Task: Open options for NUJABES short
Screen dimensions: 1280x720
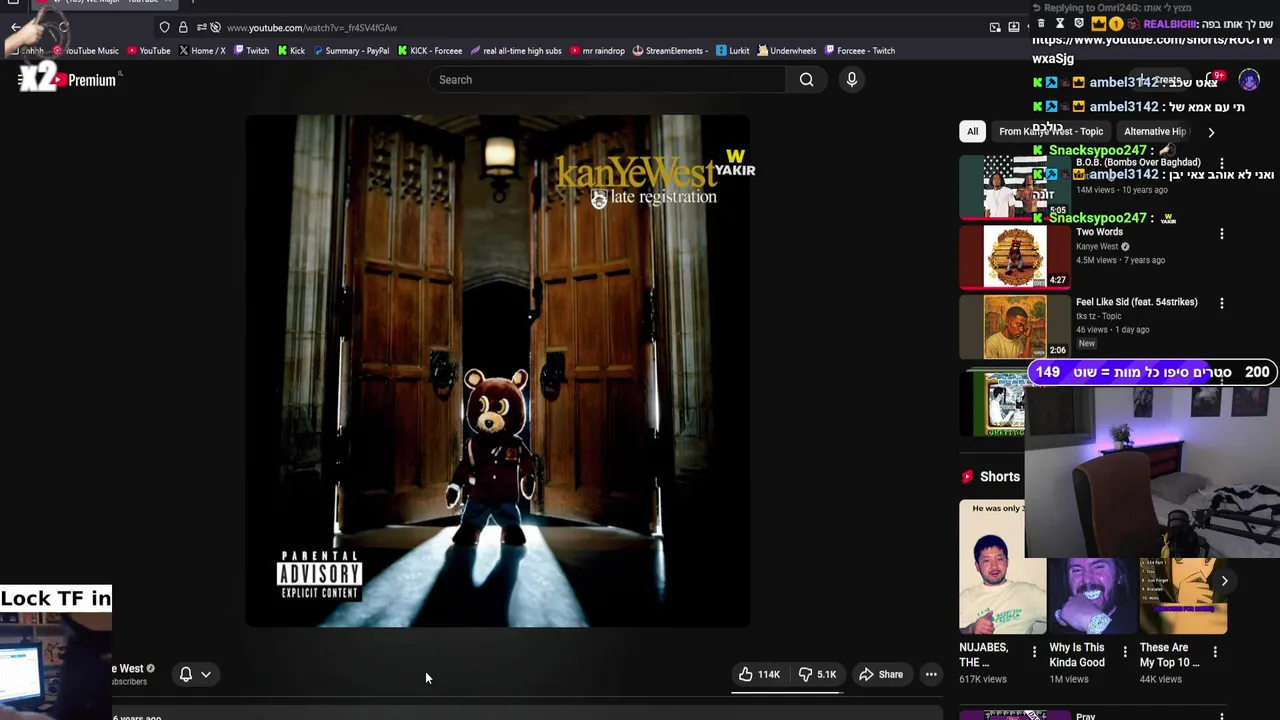Action: (x=1034, y=652)
